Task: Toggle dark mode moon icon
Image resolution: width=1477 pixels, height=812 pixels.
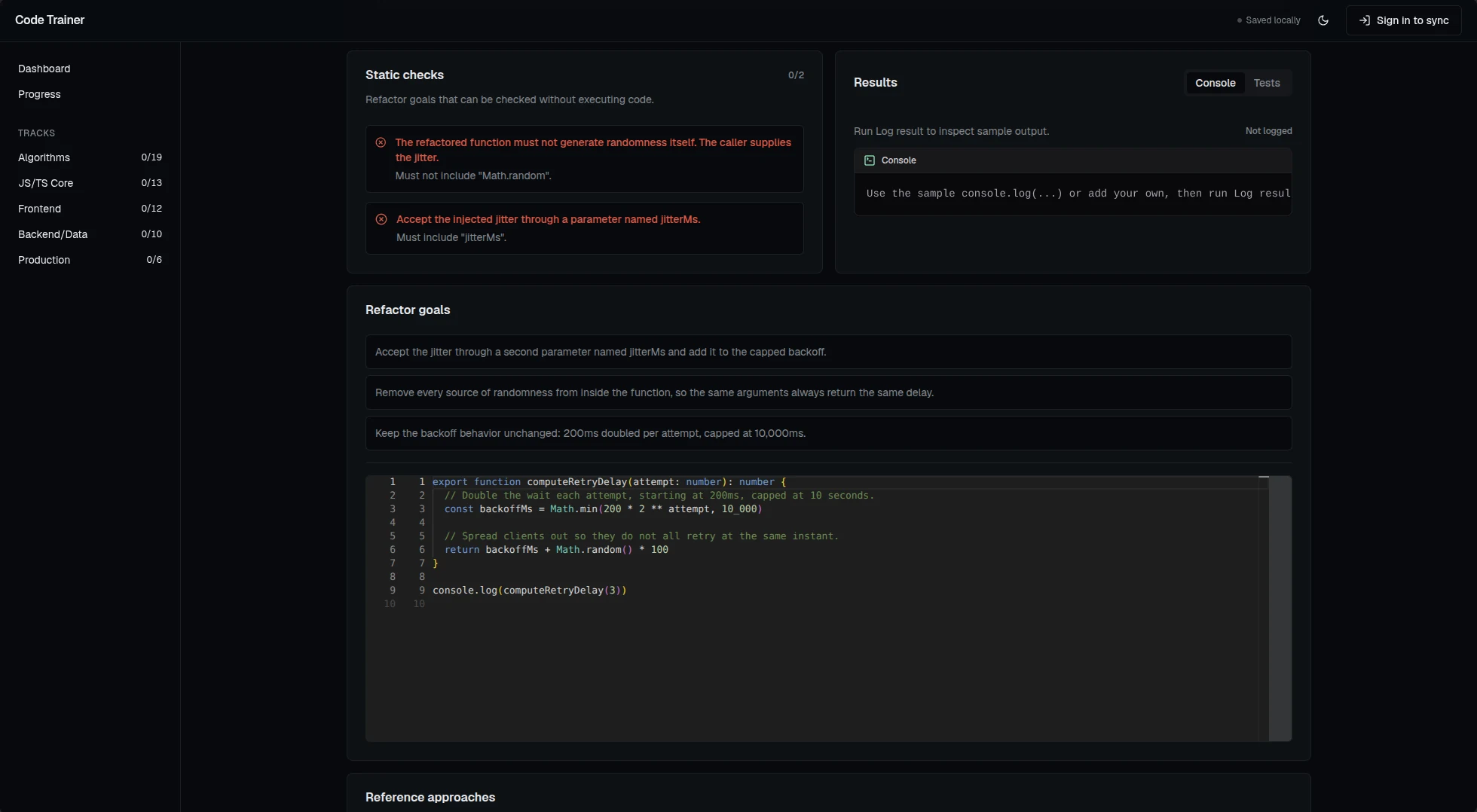Action: (x=1323, y=20)
